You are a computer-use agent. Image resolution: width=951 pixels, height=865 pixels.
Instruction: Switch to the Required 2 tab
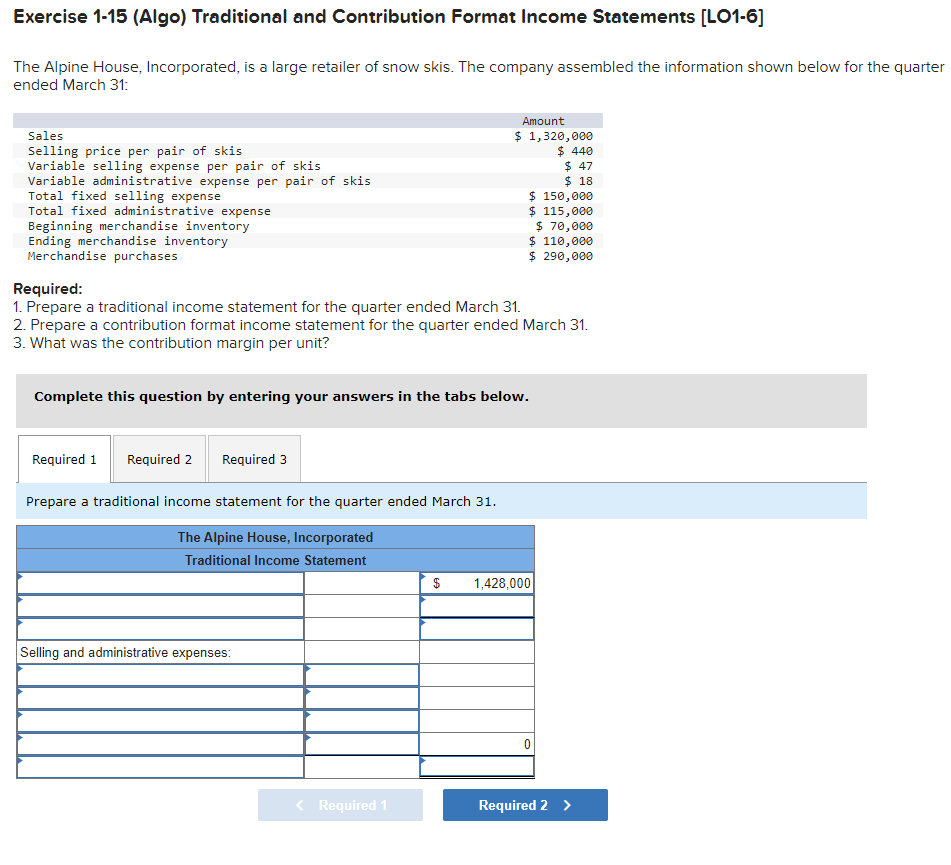158,459
